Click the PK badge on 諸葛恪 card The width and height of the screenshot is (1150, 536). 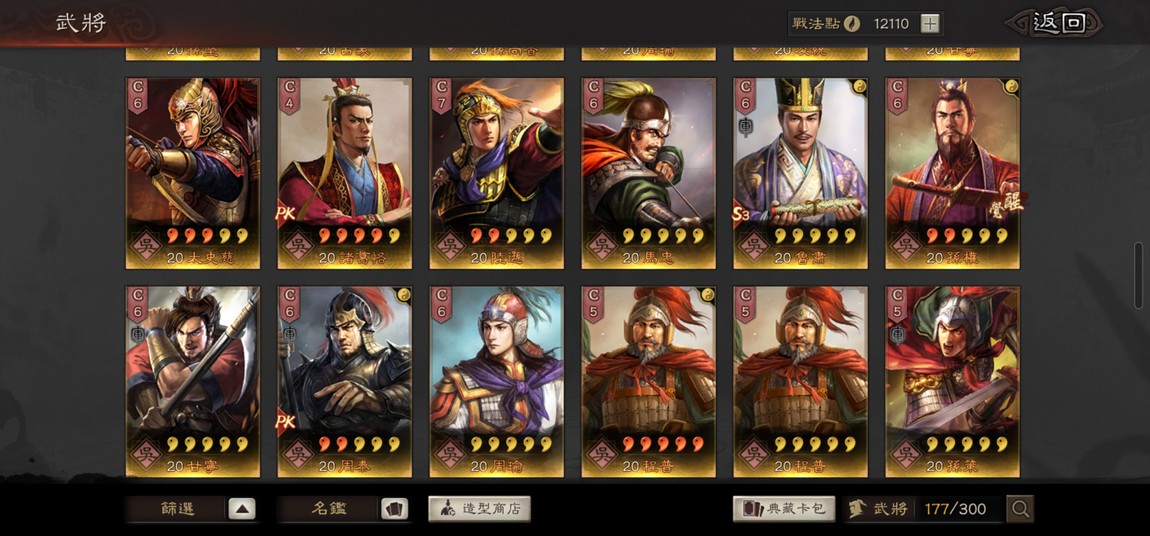click(285, 214)
